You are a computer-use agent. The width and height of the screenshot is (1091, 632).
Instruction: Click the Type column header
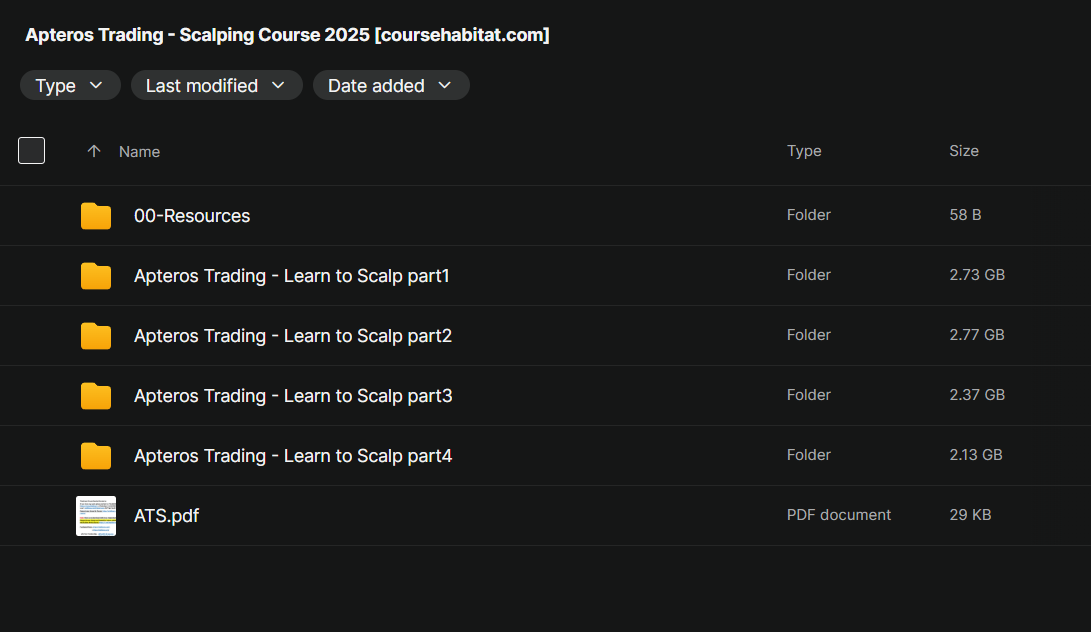(x=804, y=151)
